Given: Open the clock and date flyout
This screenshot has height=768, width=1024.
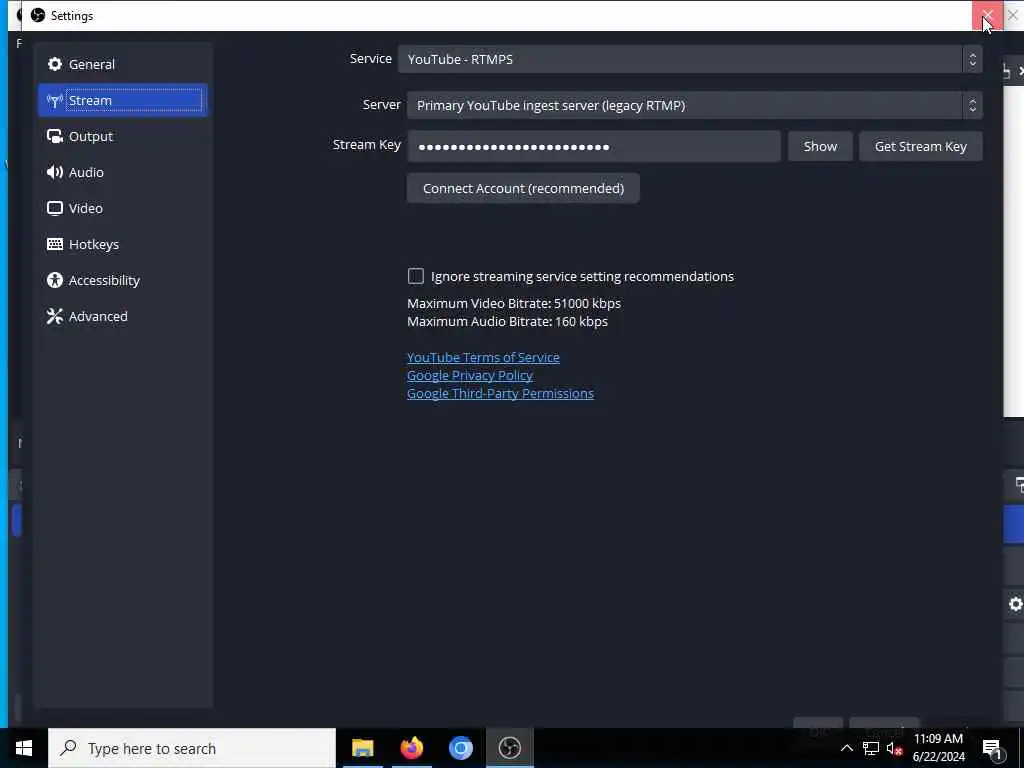Looking at the screenshot, I should [x=938, y=748].
